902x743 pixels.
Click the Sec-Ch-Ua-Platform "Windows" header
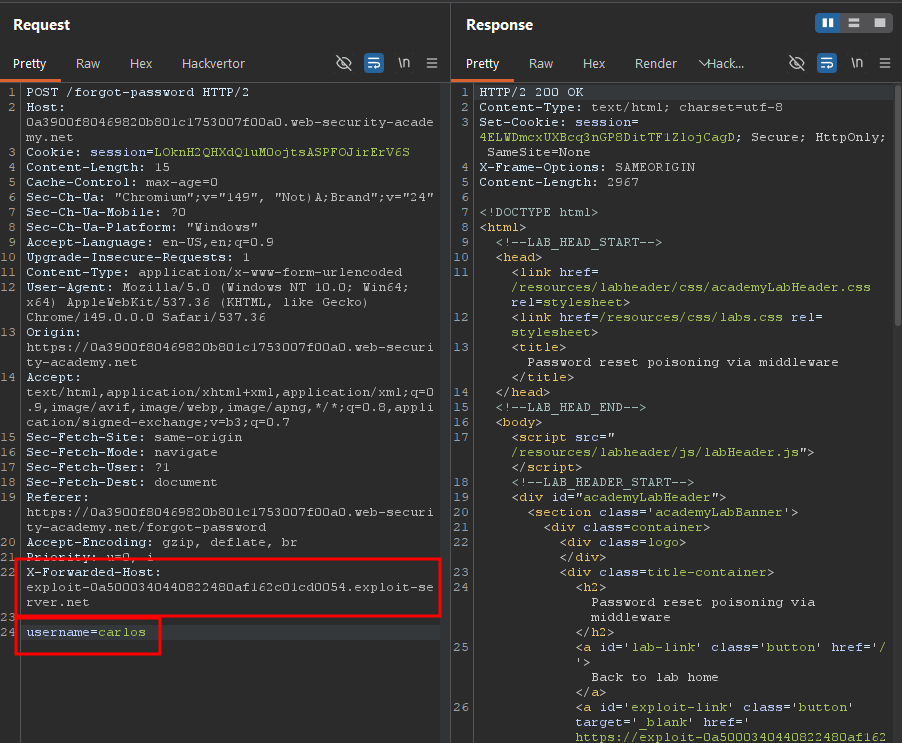click(142, 227)
